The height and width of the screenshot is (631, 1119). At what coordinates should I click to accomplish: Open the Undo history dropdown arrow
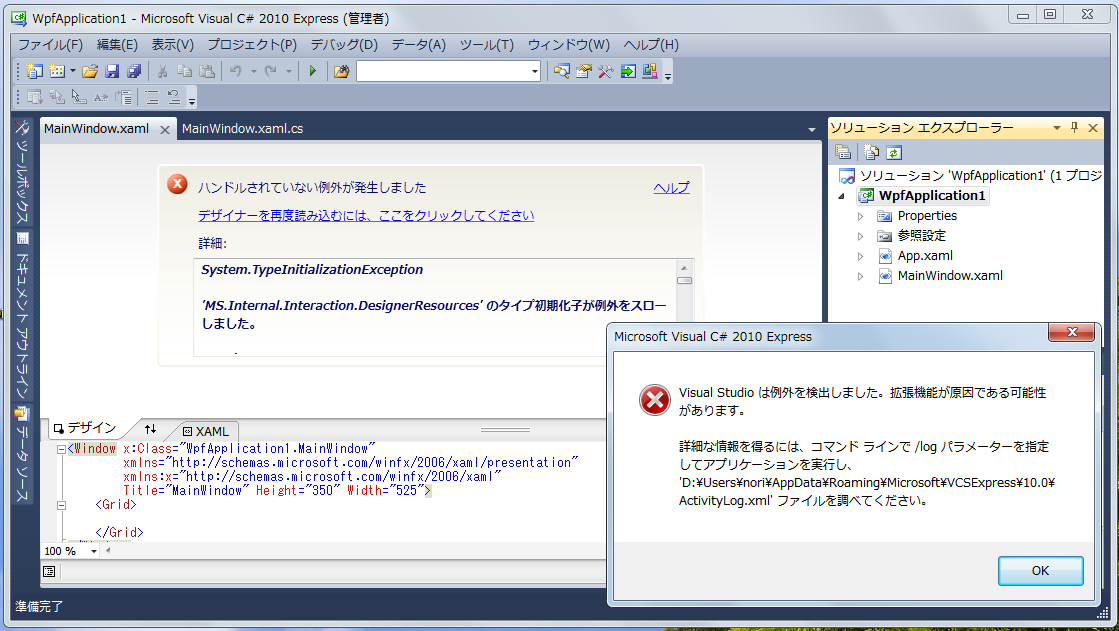(x=253, y=71)
